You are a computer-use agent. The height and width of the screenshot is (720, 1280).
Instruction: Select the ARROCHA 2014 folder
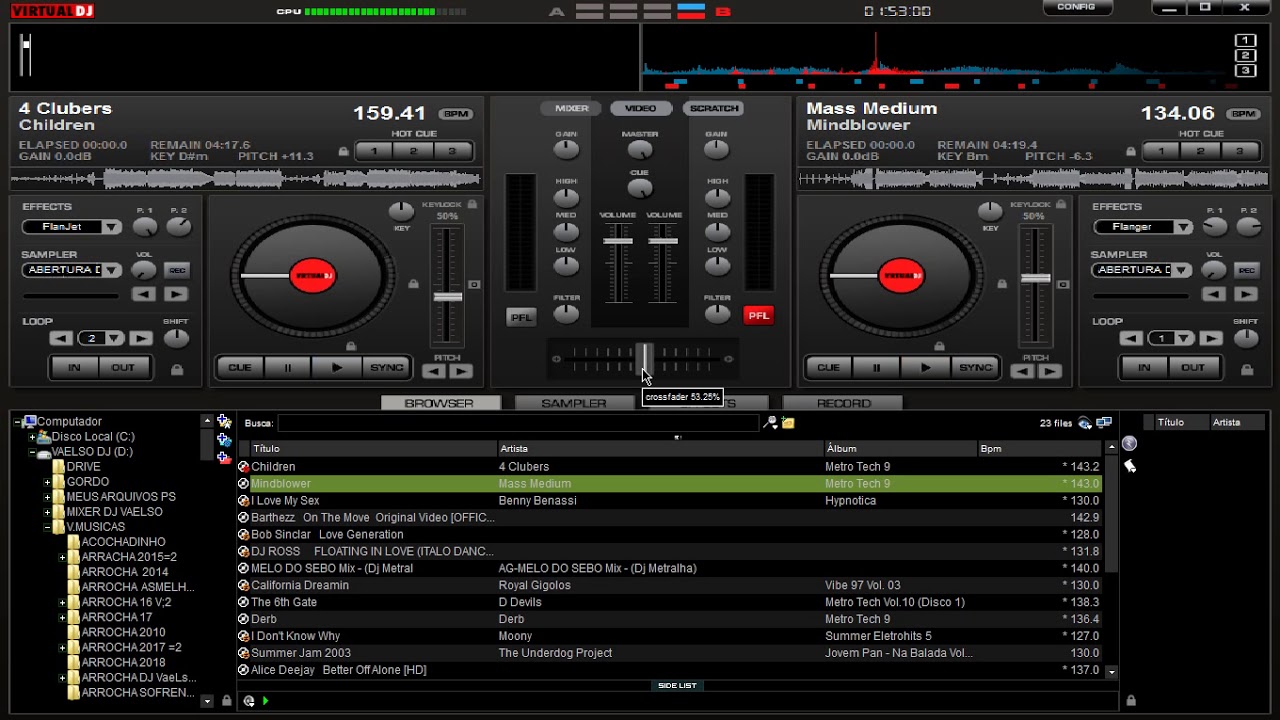[x=124, y=572]
